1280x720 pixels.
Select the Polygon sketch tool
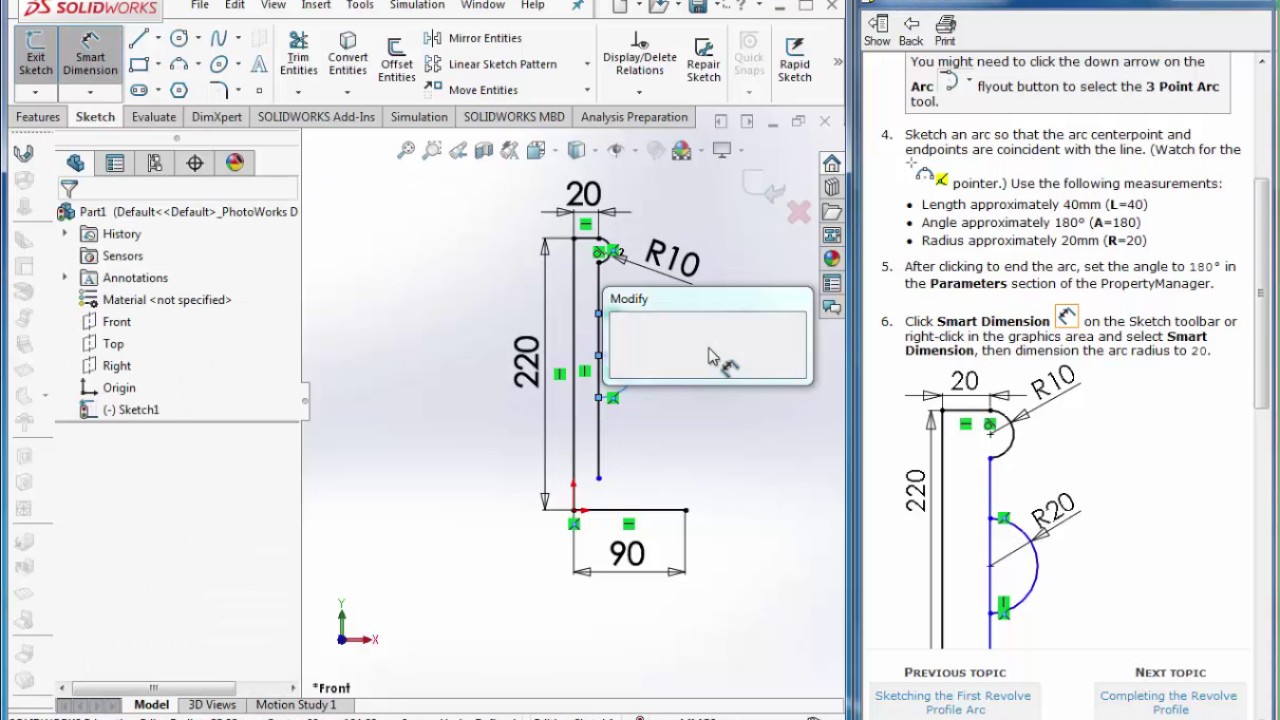(x=179, y=90)
